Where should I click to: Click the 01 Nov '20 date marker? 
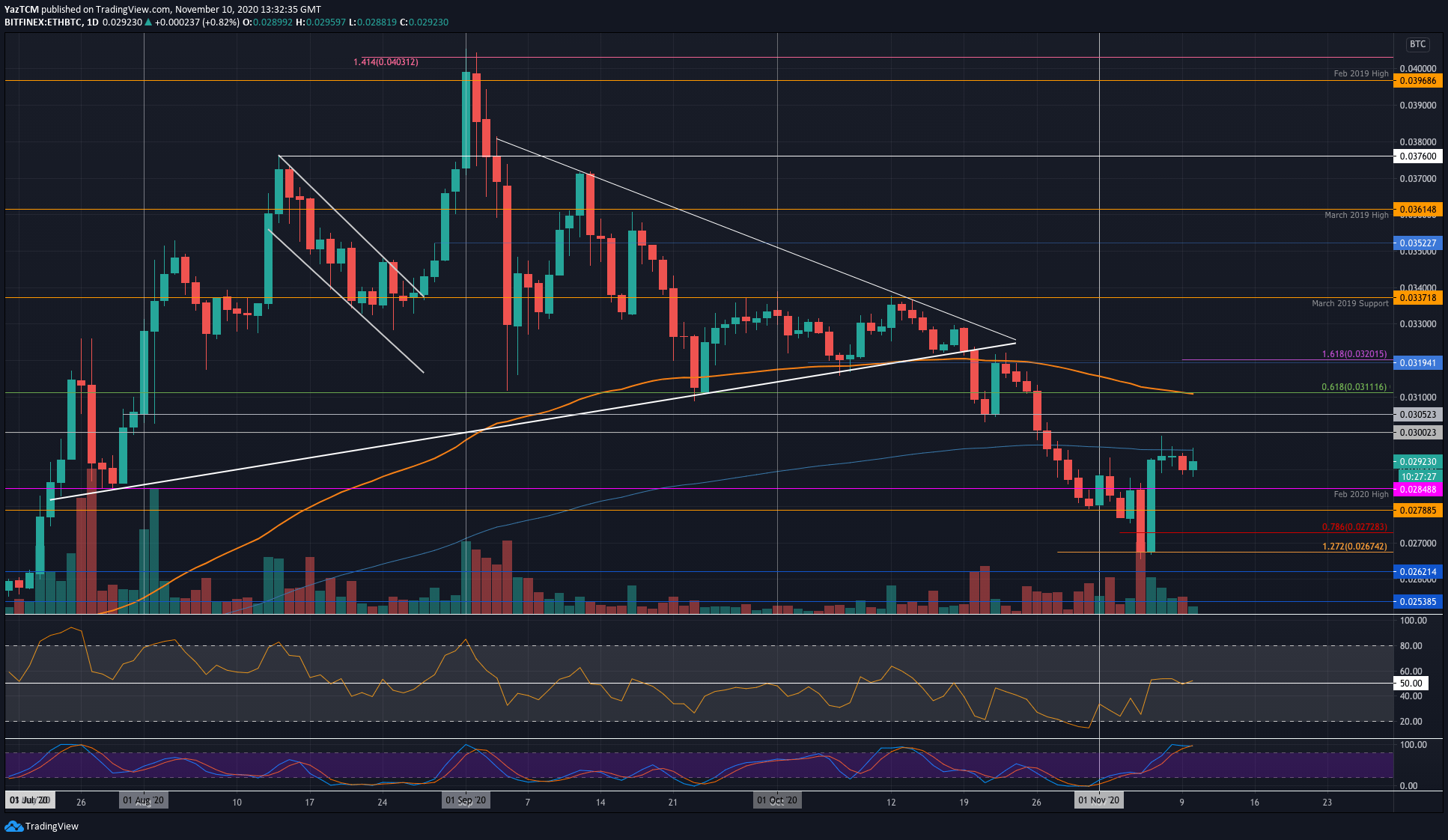pos(1098,800)
